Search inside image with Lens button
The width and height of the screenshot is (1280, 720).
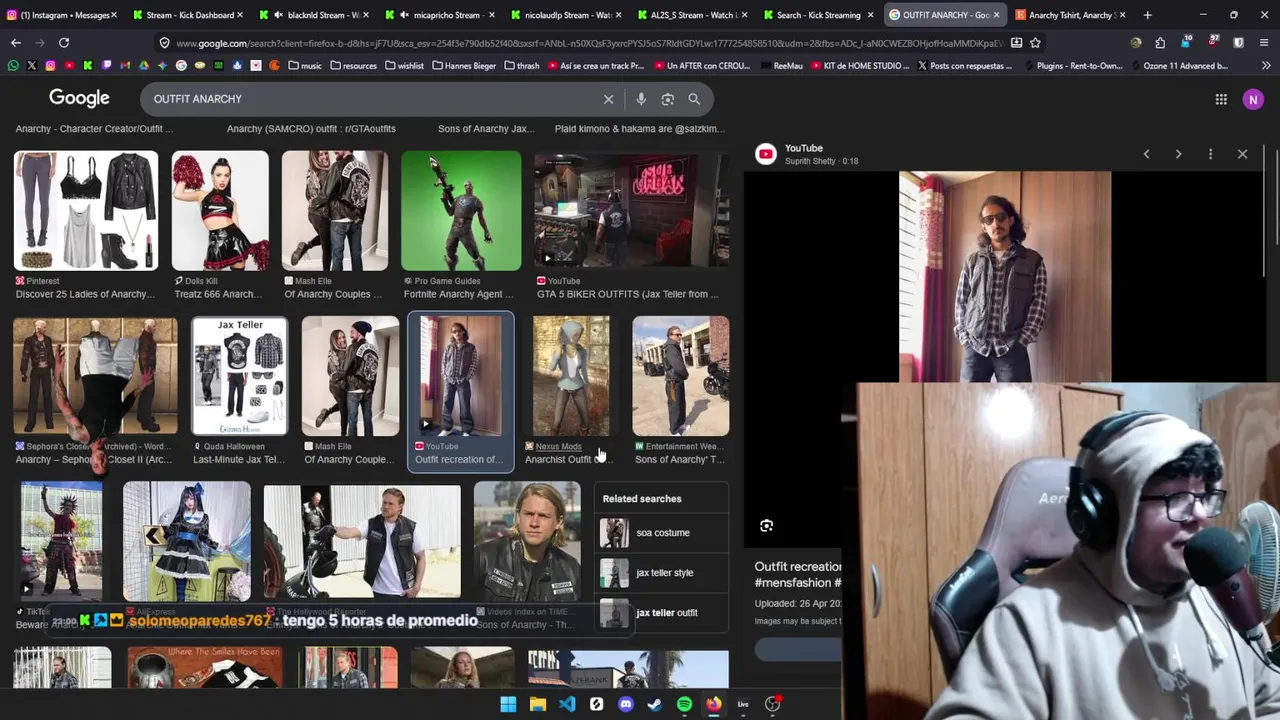pos(767,526)
